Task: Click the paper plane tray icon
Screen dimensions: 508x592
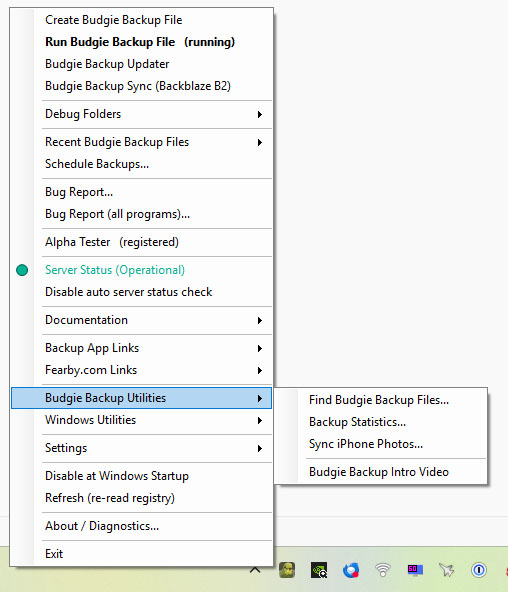Action: point(446,570)
